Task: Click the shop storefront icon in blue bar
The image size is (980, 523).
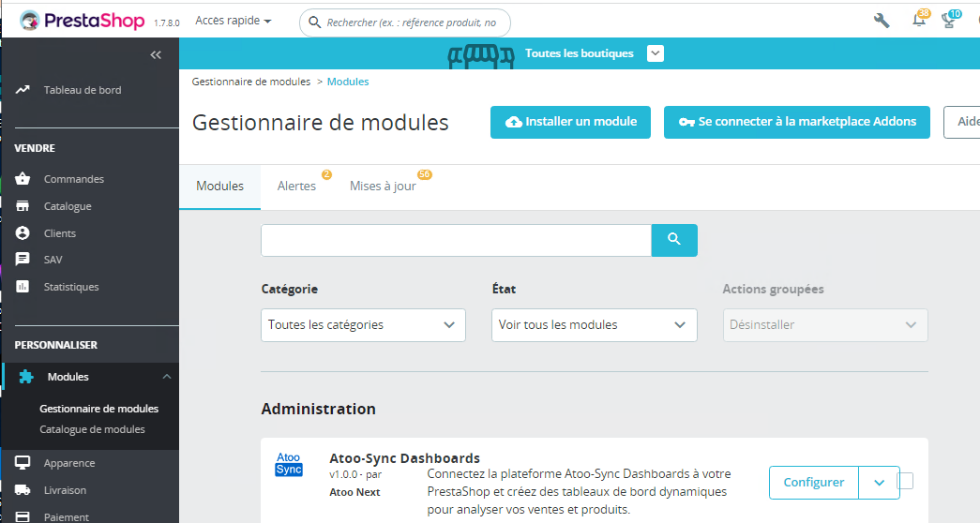Action: [481, 56]
